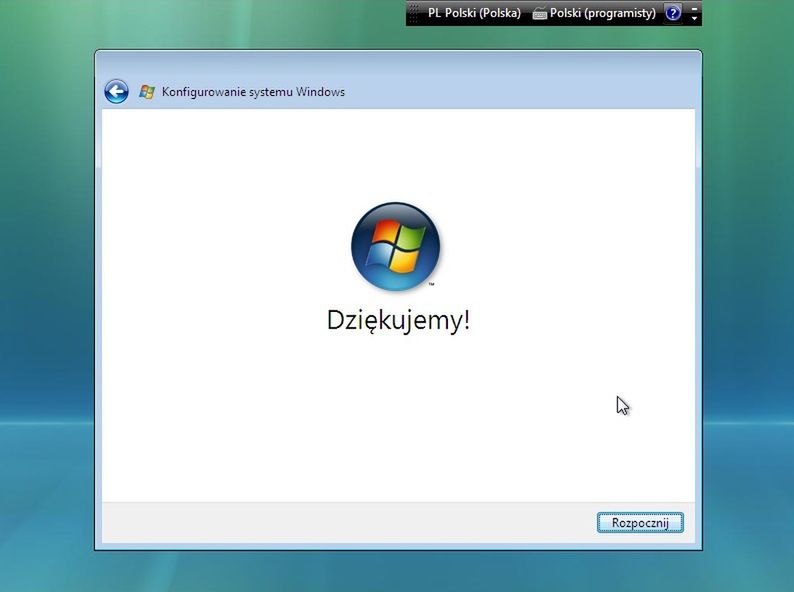Image resolution: width=794 pixels, height=592 pixels.
Task: Go back with the blue arrow button
Action: [x=116, y=92]
